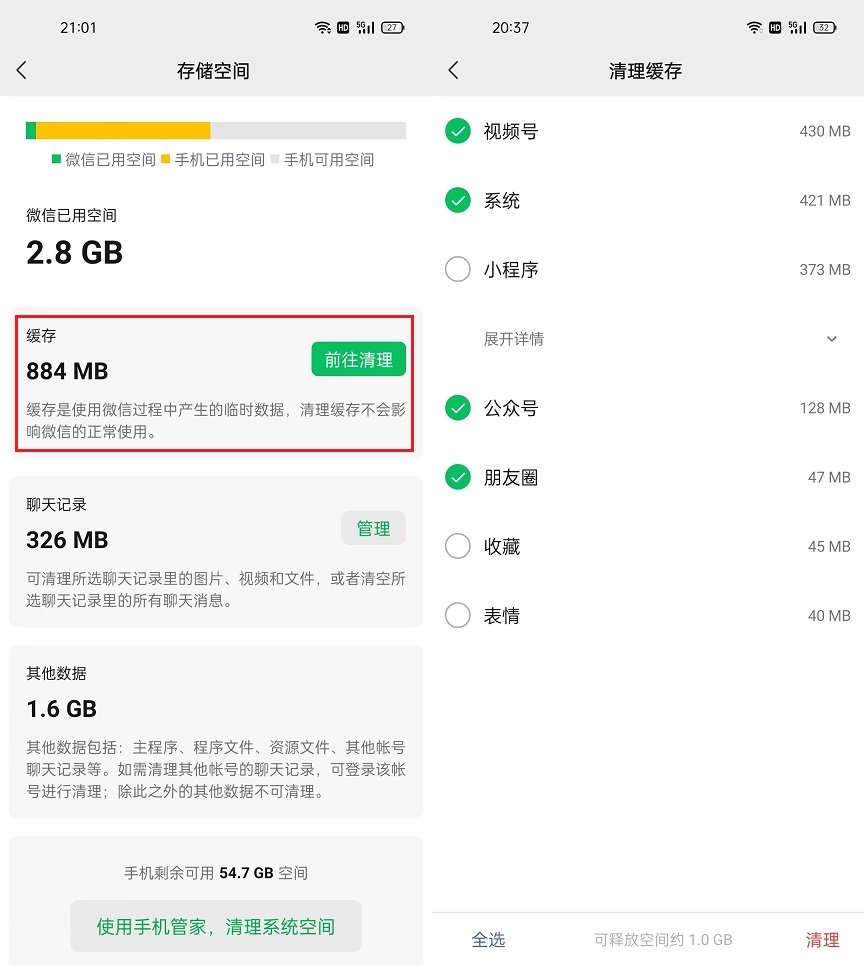This screenshot has height=965, width=865.
Task: Tap the 5G signal icon in the right status bar
Action: click(797, 28)
